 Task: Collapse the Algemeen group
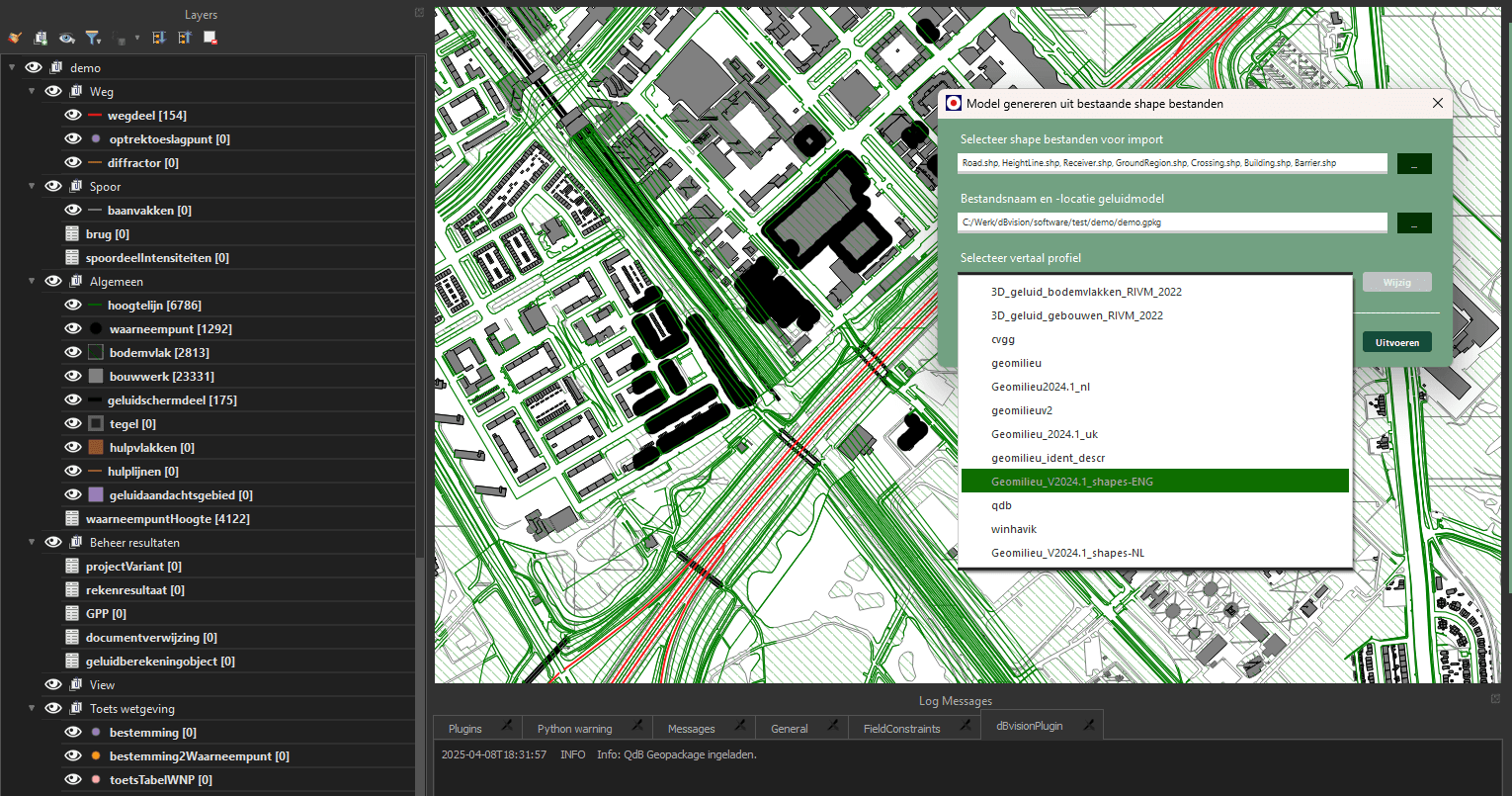[x=31, y=281]
